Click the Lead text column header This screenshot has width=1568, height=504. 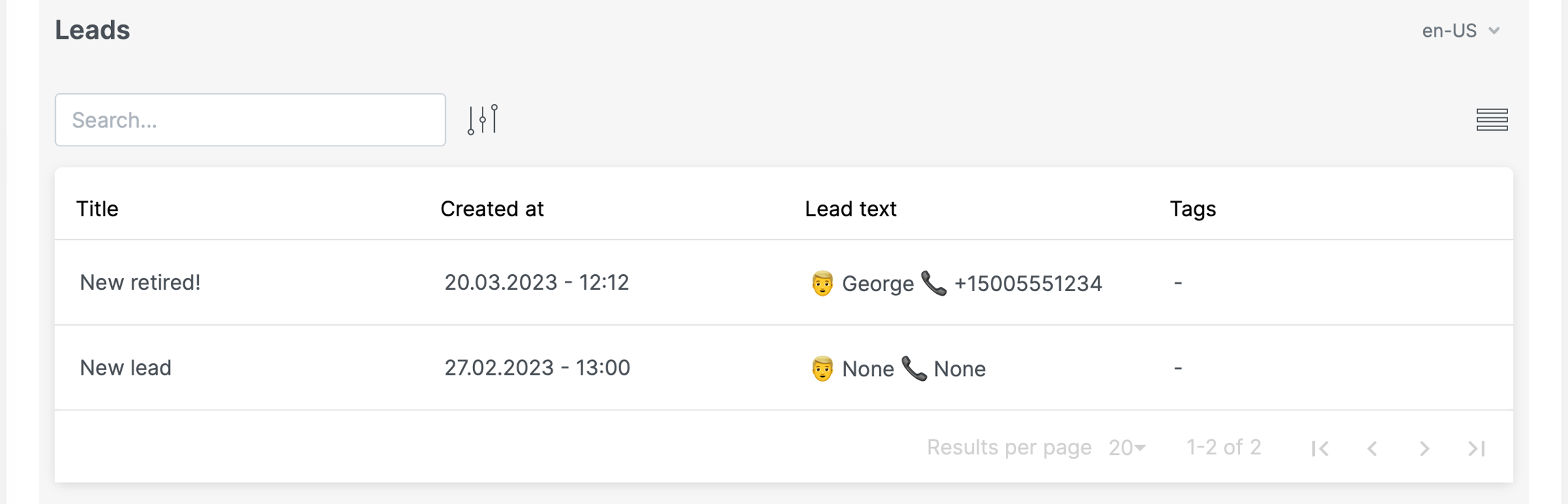pyautogui.click(x=851, y=209)
